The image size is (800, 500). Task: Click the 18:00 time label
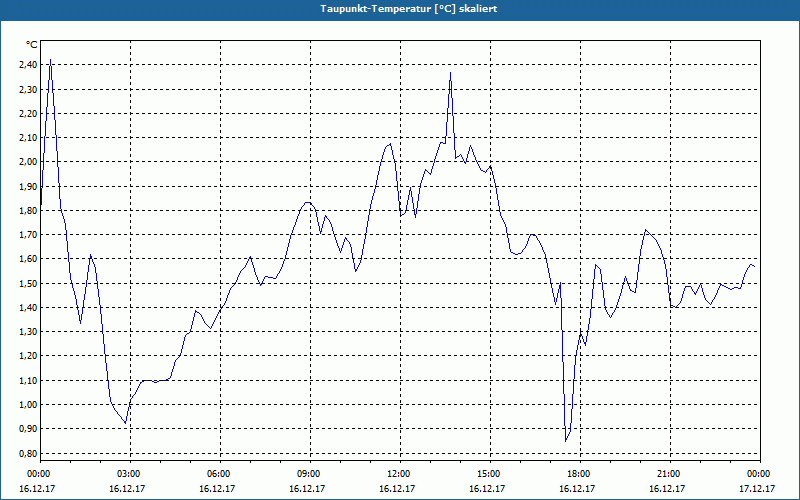click(580, 474)
